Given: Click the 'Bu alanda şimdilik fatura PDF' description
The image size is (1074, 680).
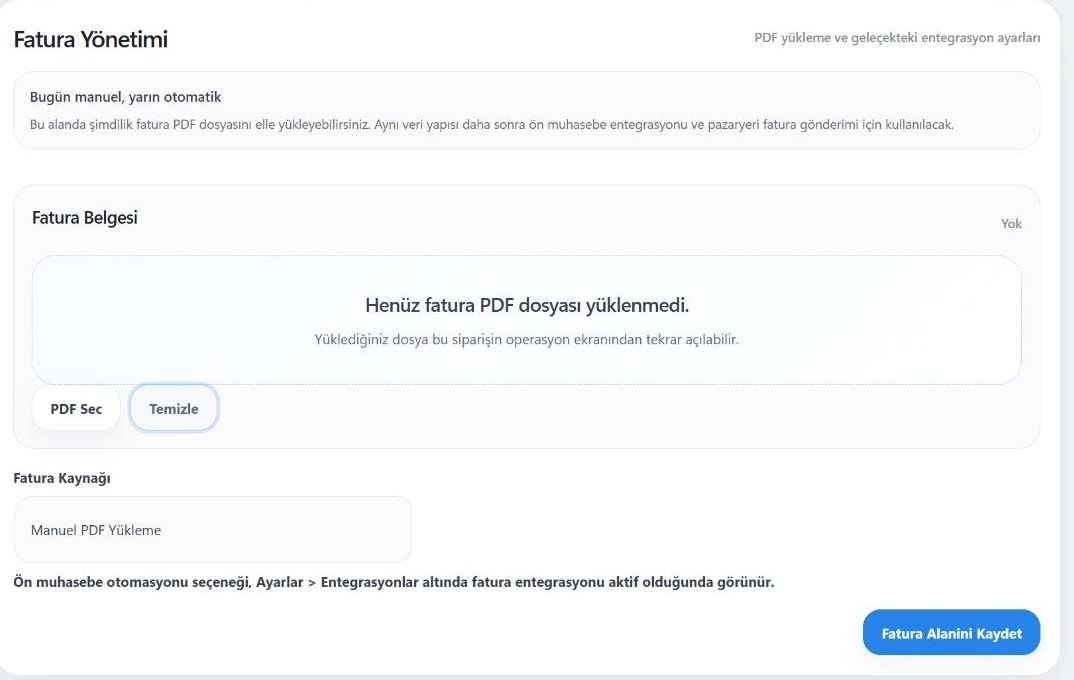Looking at the screenshot, I should point(491,125).
